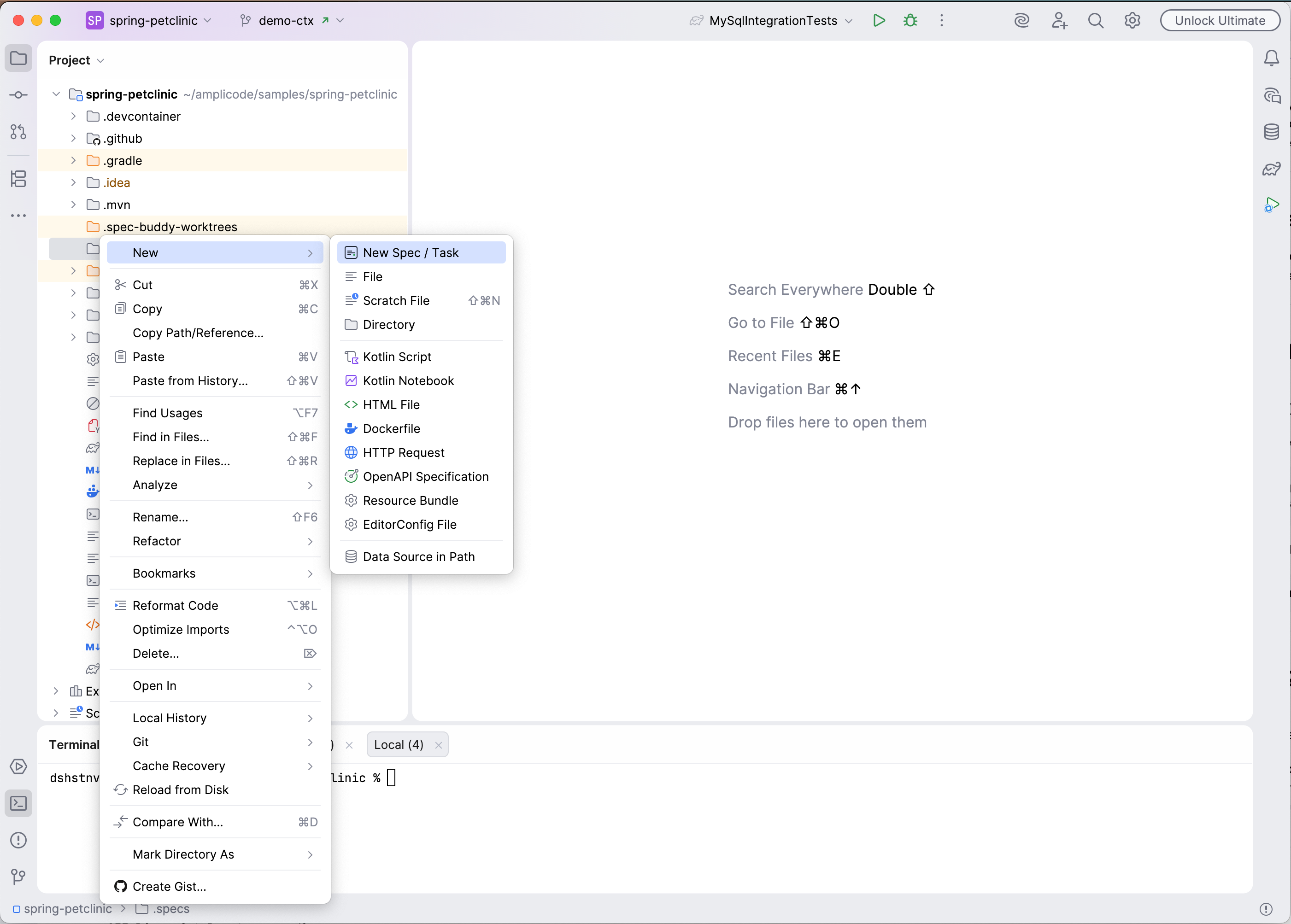
Task: Run MySqlIntegrationTests with the green play button
Action: (879, 20)
